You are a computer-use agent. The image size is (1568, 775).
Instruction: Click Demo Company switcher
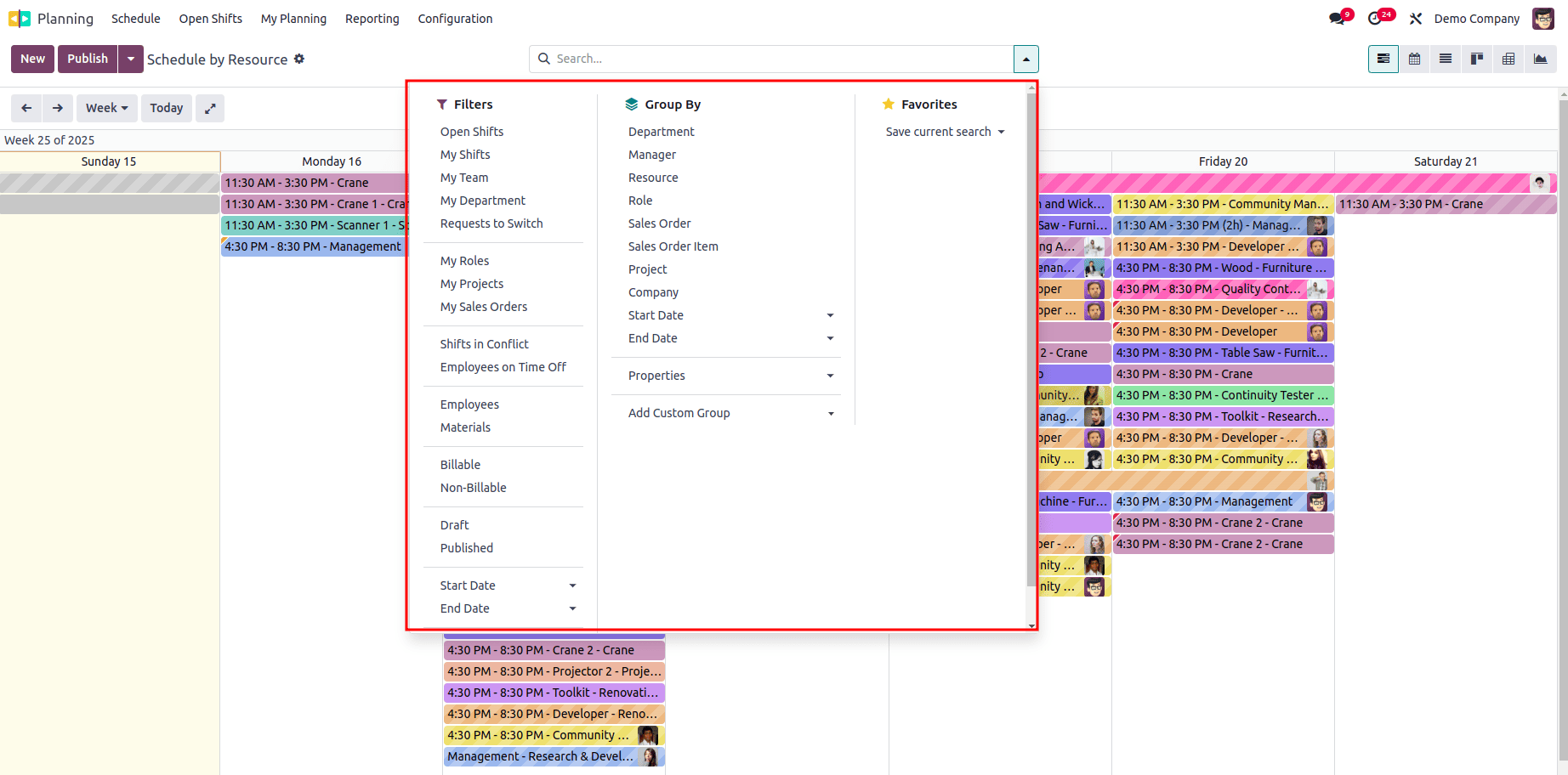[x=1477, y=19]
